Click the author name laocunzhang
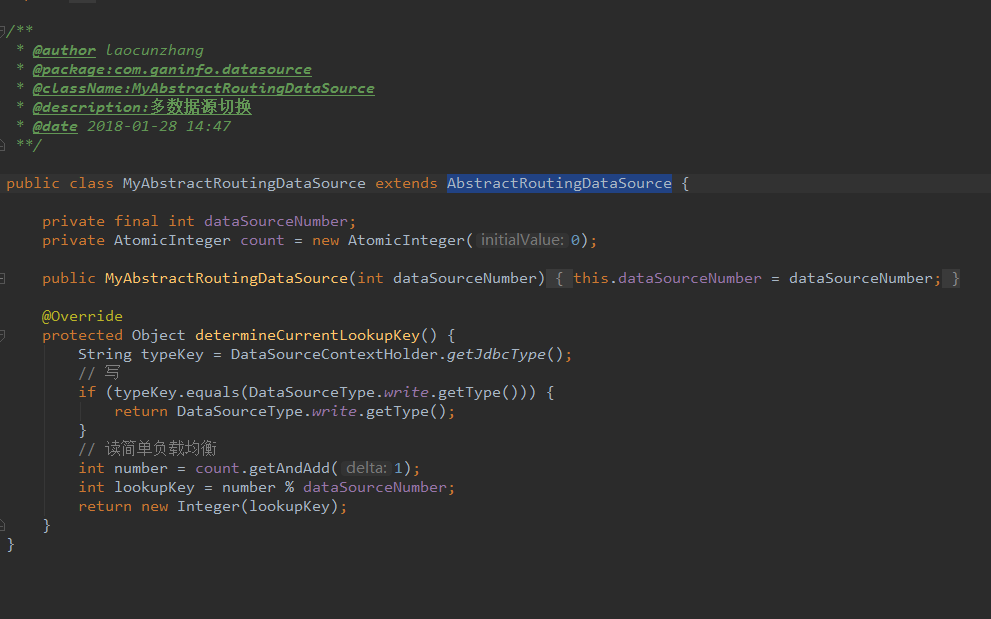Screen dimensions: 991x619 (x=155, y=51)
